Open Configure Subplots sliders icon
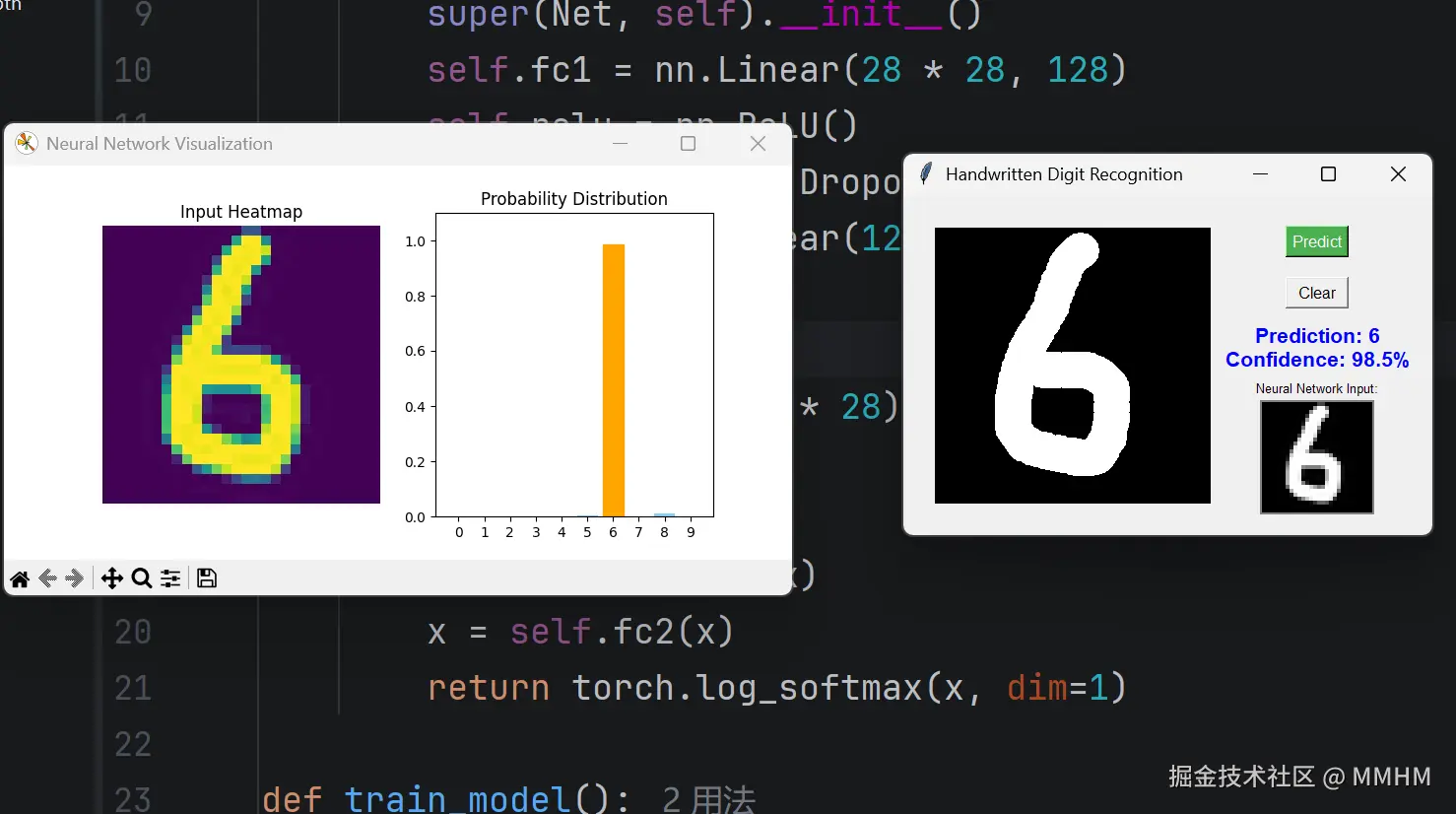This screenshot has width=1456, height=814. point(170,578)
